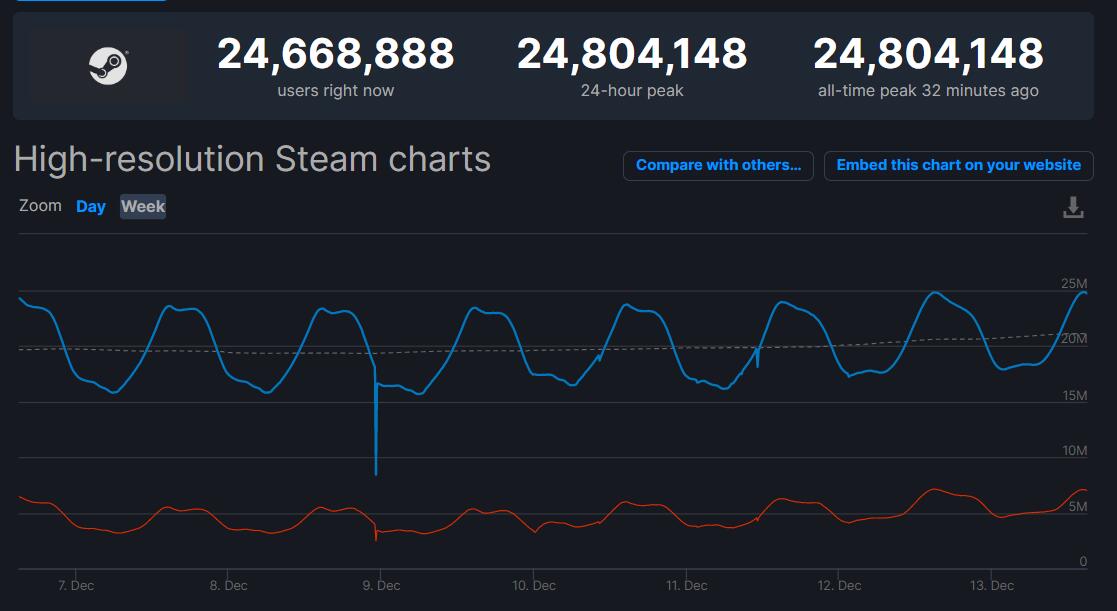Click the '9. Dec' axis label

pos(381,585)
